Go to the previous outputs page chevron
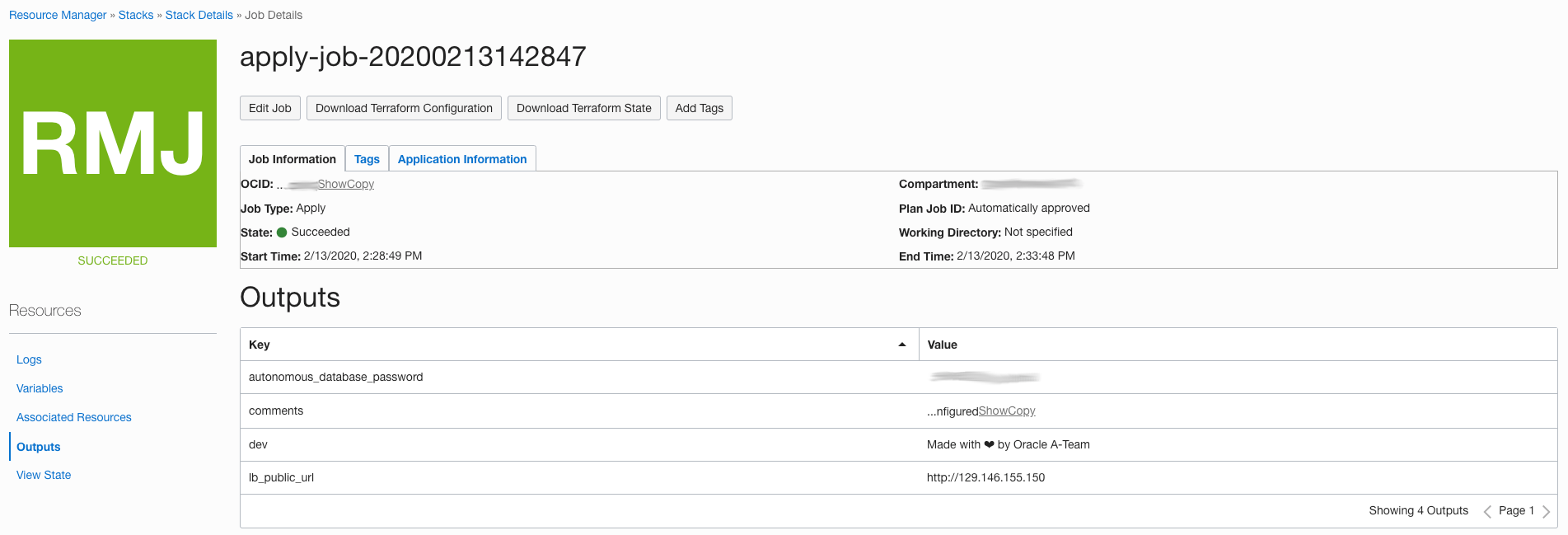Screen dimensions: 1568x535 [1487, 511]
